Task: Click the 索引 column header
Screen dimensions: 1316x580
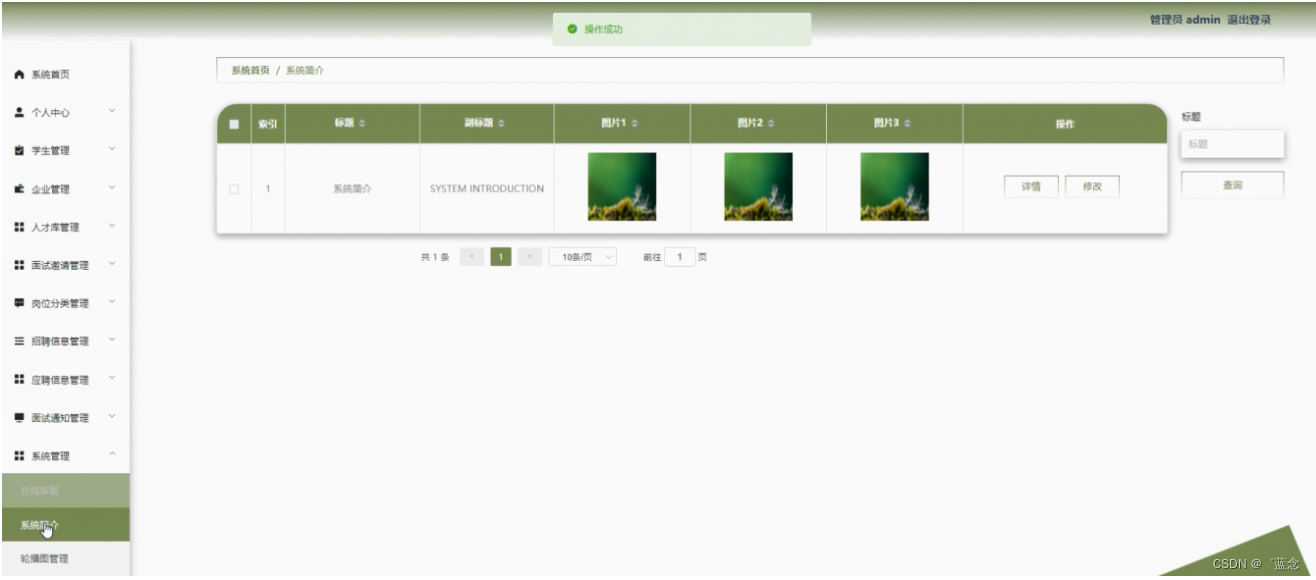Action: point(268,124)
